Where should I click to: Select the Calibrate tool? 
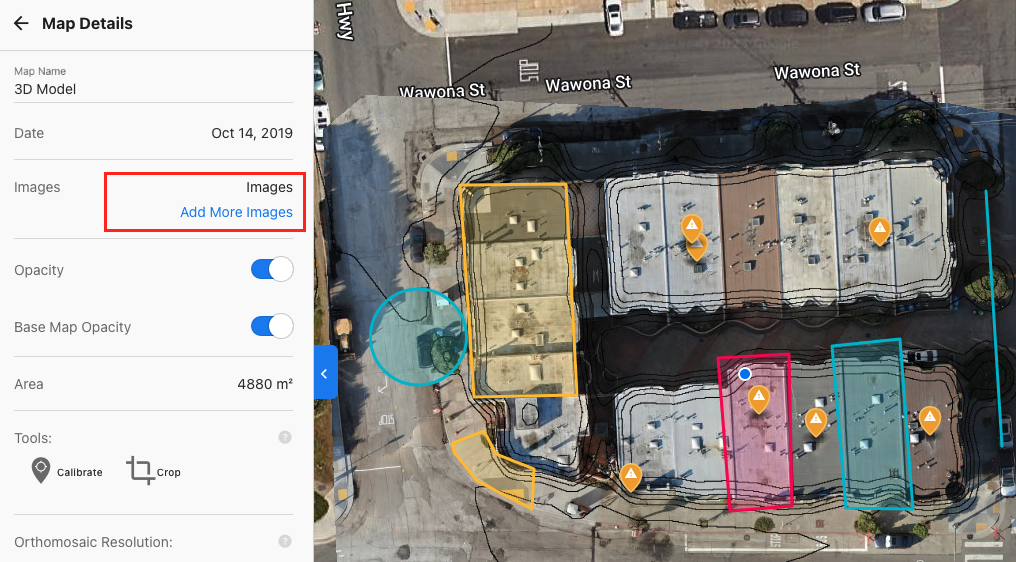[67, 471]
